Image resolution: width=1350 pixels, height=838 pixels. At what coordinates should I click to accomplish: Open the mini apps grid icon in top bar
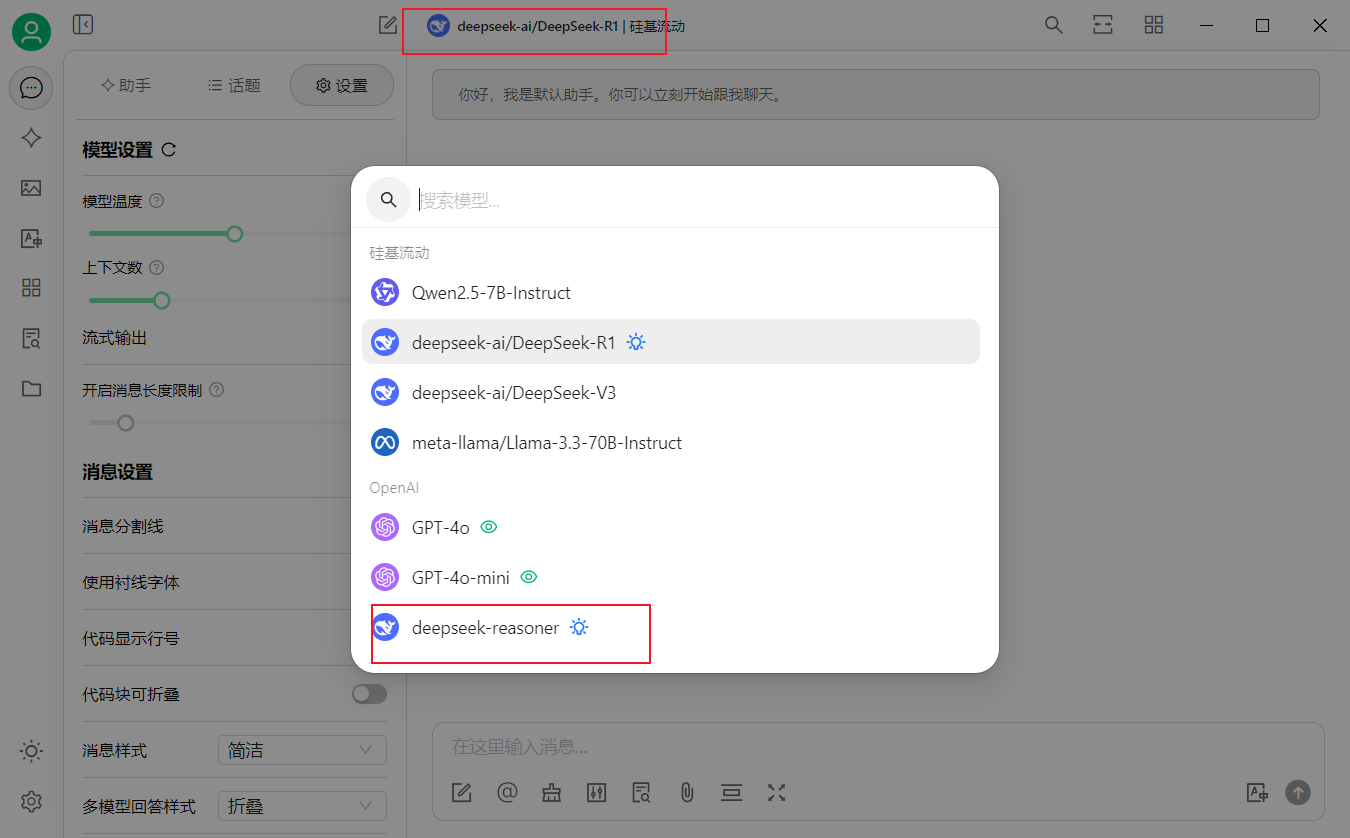tap(1154, 25)
